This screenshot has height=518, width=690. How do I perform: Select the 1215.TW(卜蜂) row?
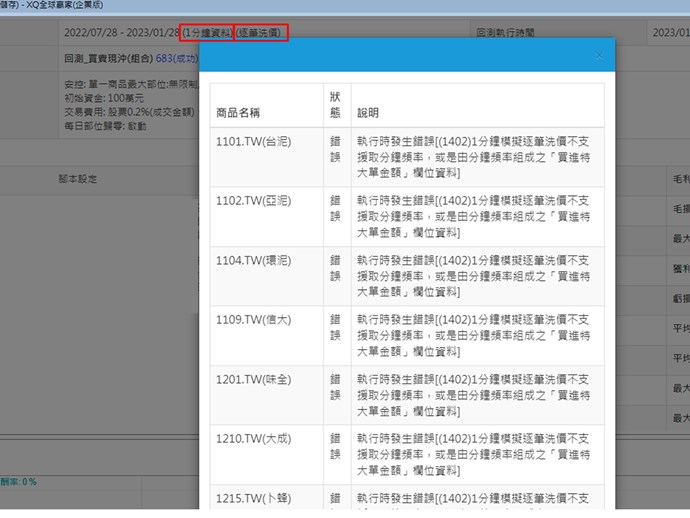click(253, 498)
